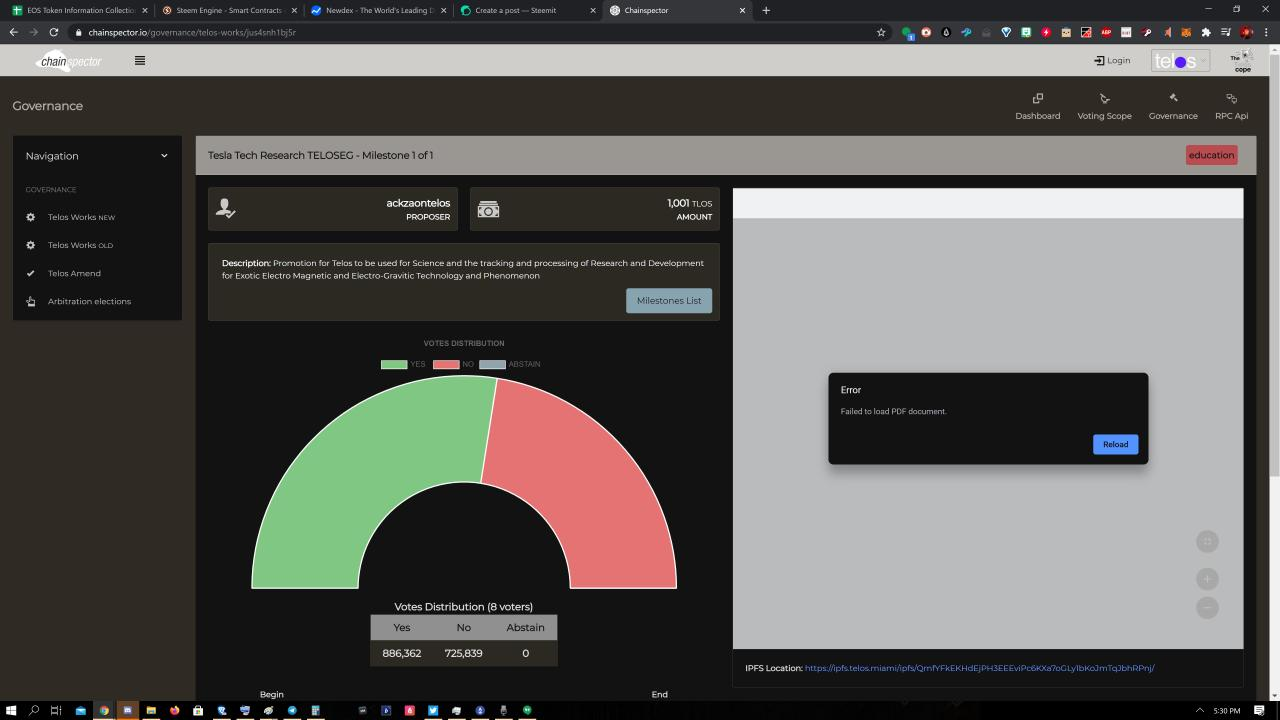The width and height of the screenshot is (1280, 720).
Task: Open Telos Amend in sidebar
Action: [74, 273]
